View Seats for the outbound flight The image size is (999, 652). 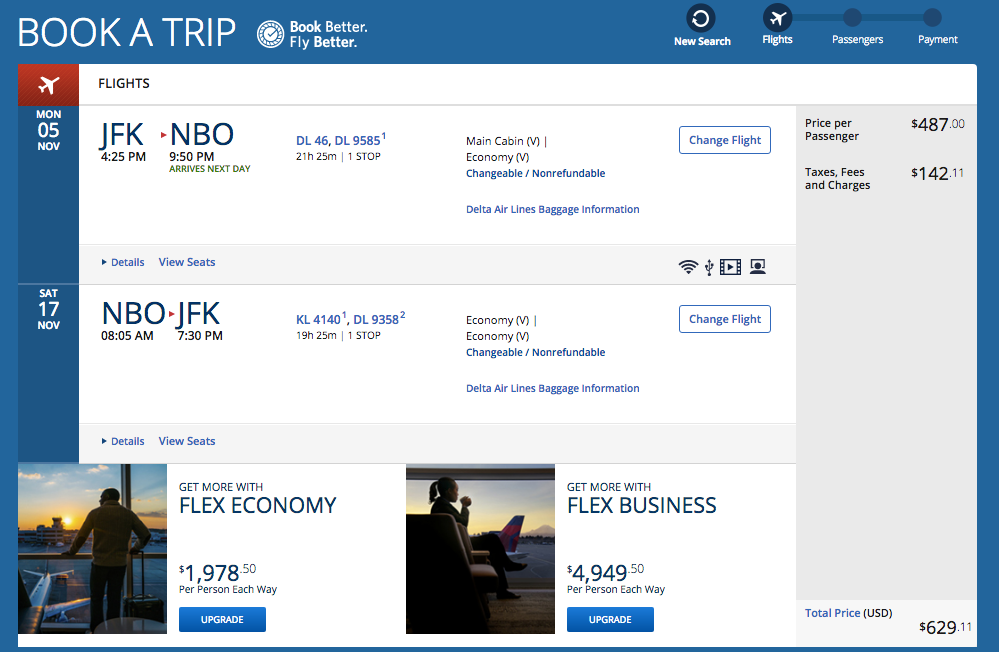[187, 262]
